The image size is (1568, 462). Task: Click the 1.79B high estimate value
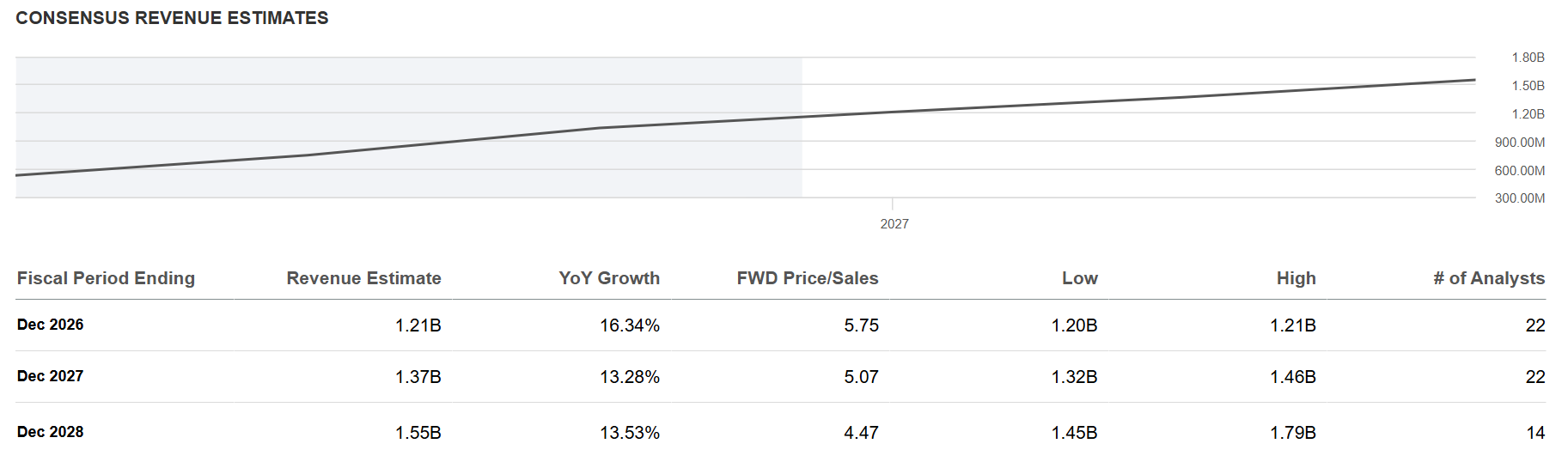point(1293,433)
